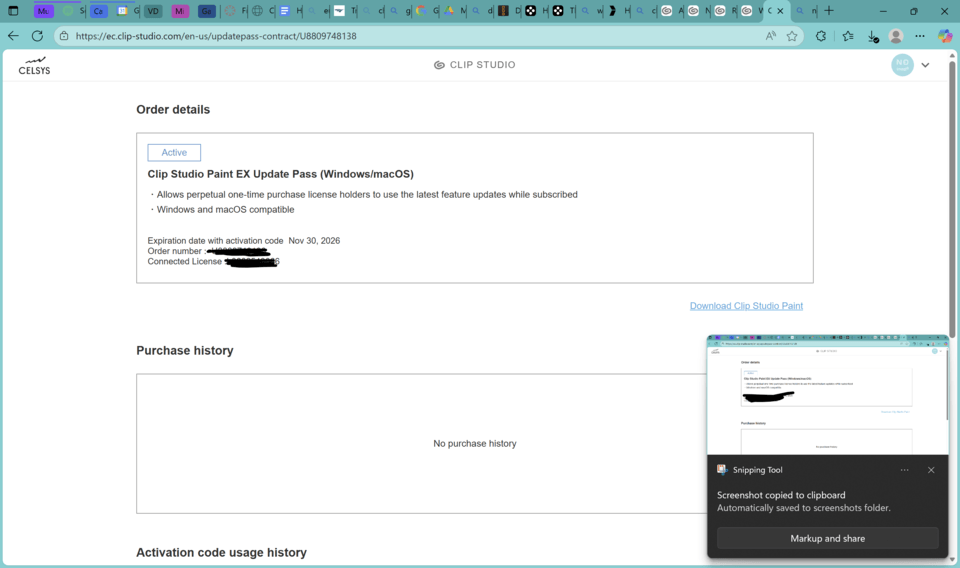Reload the current page
960x568 pixels.
pos(37,36)
